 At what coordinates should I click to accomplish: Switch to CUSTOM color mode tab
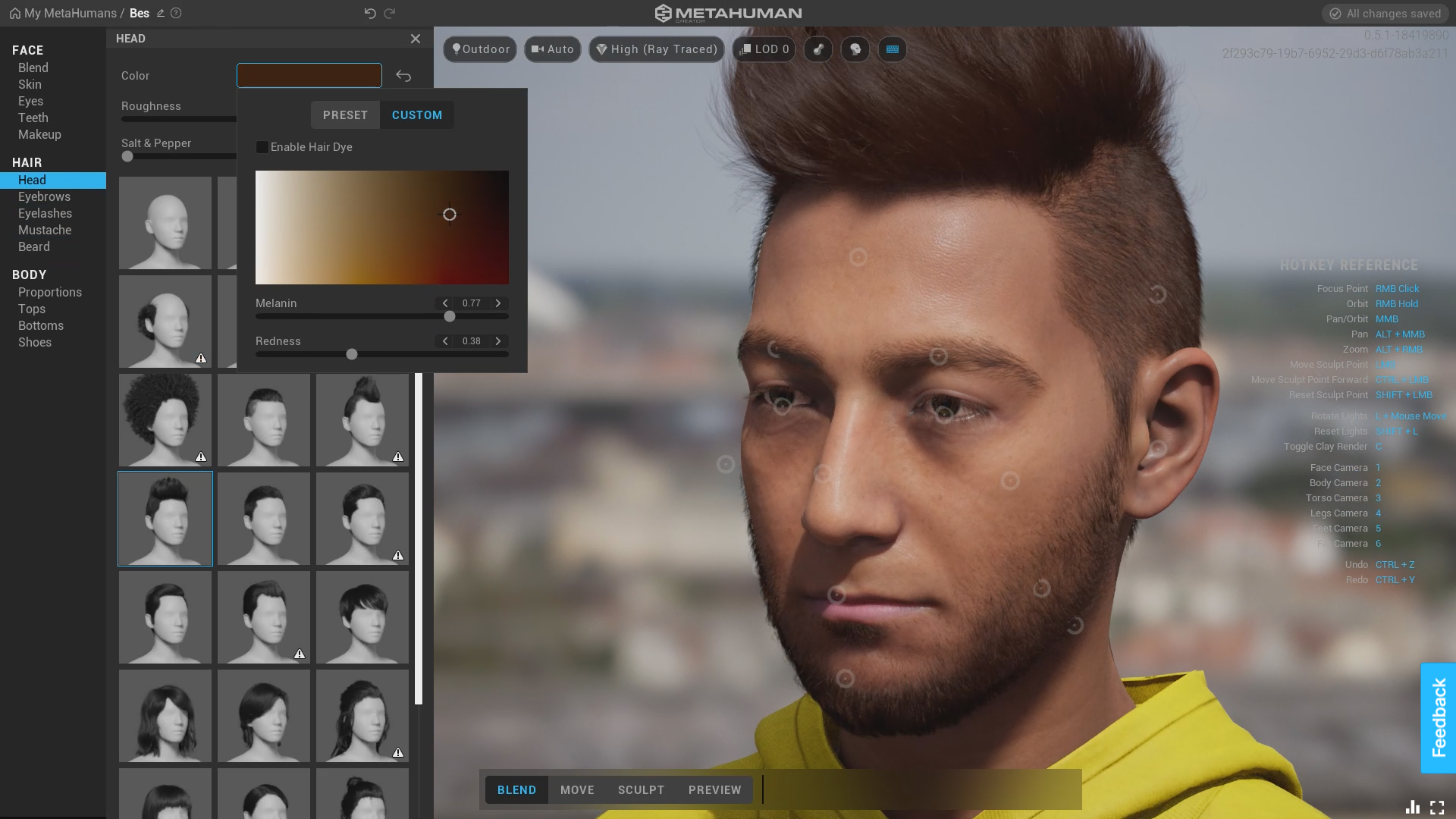click(417, 115)
